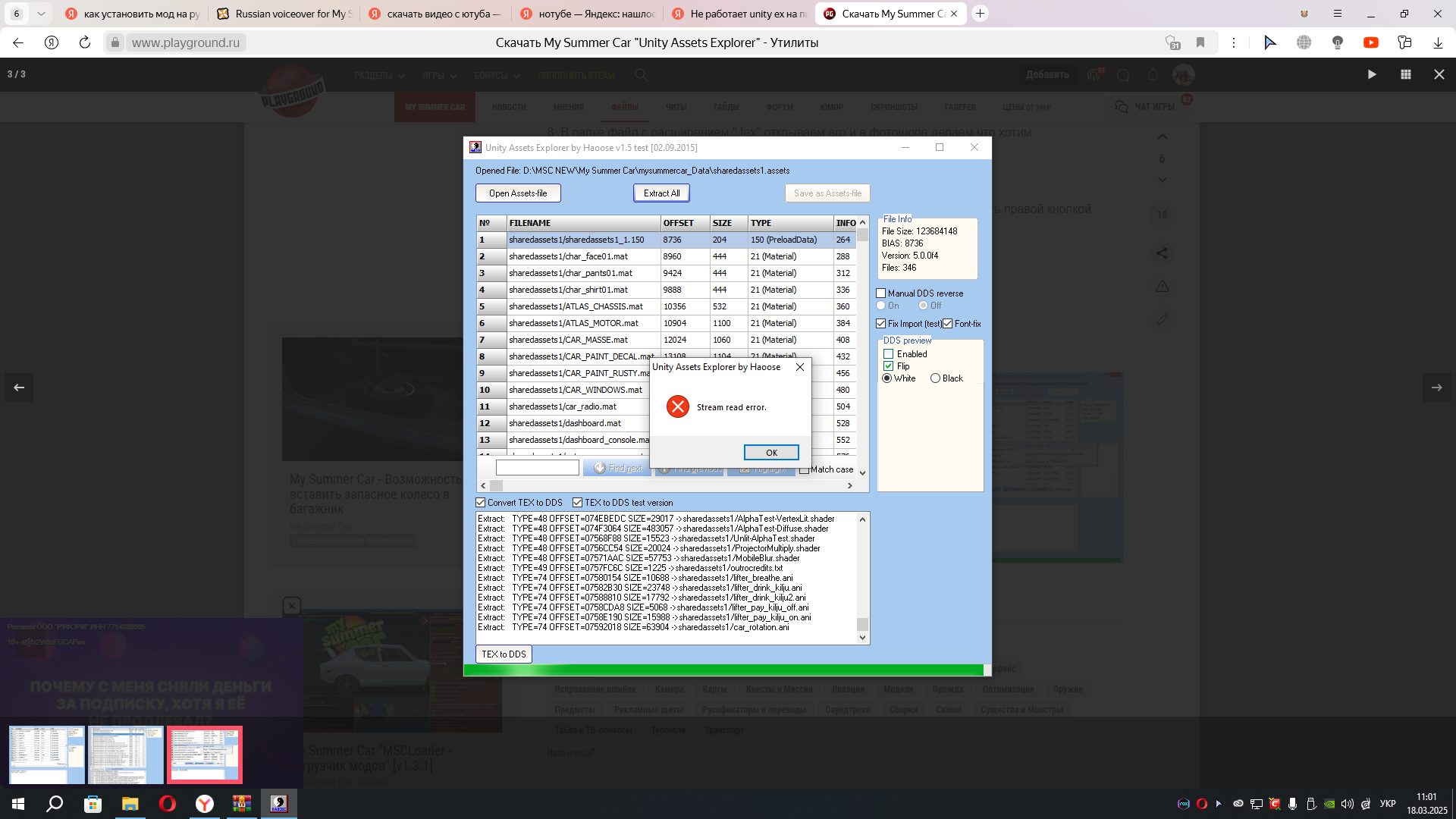
Task: Reload the page
Action: coord(85,42)
